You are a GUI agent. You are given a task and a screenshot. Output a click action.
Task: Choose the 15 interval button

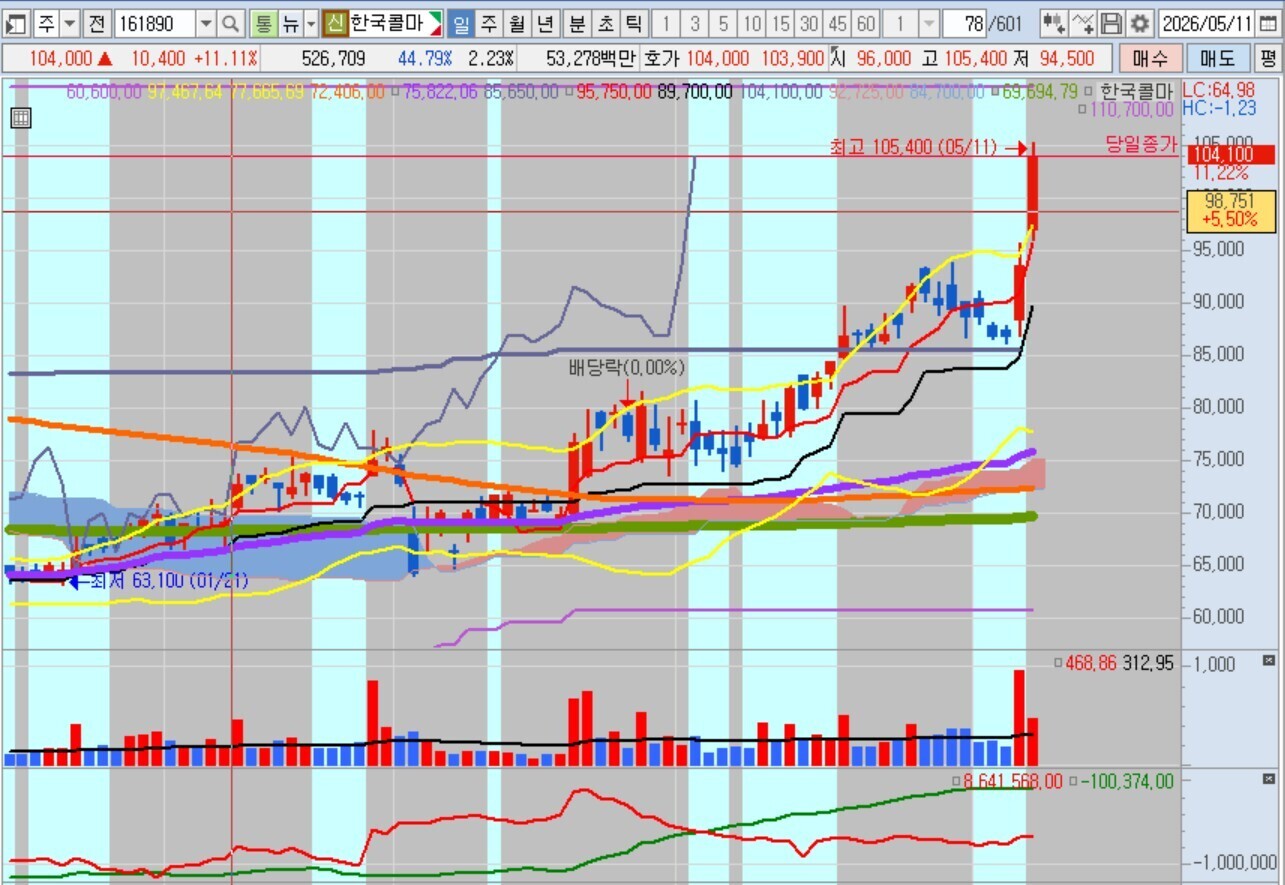[781, 23]
